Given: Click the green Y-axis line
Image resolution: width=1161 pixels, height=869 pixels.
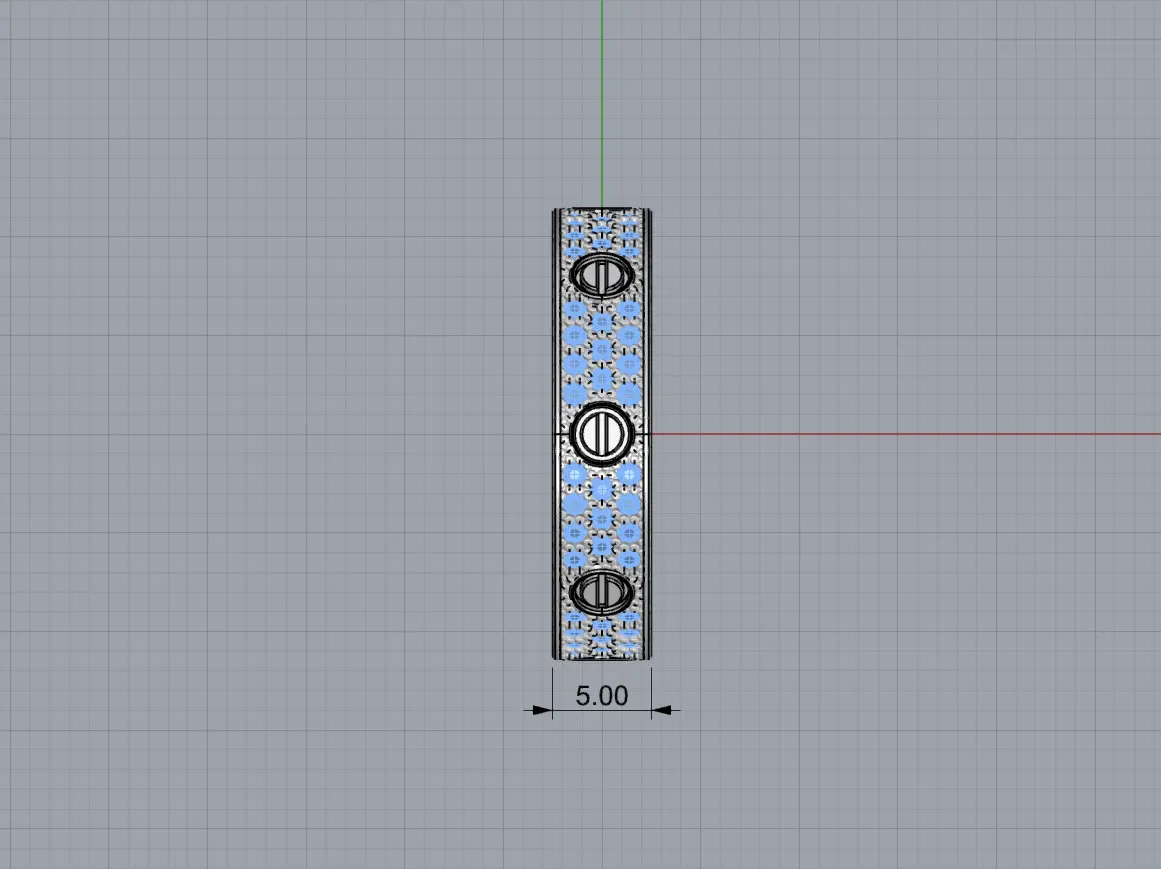Looking at the screenshot, I should pos(602,104).
